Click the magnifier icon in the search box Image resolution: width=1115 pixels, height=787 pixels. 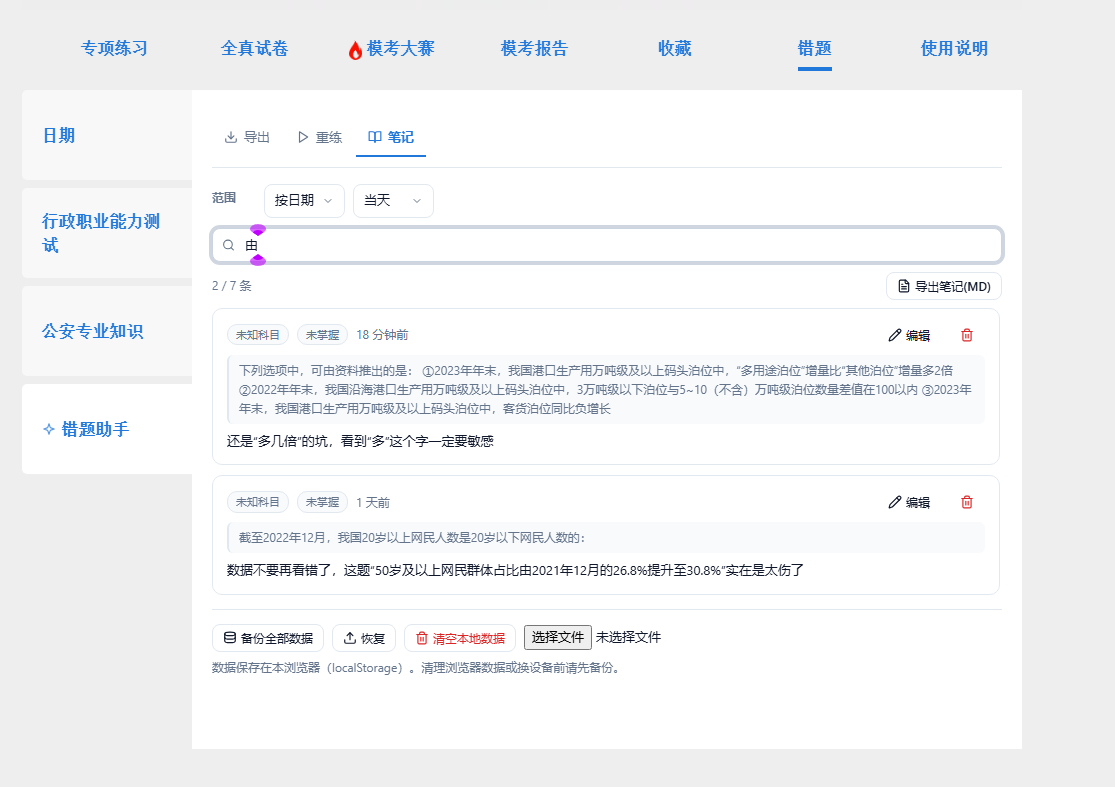pyautogui.click(x=228, y=245)
